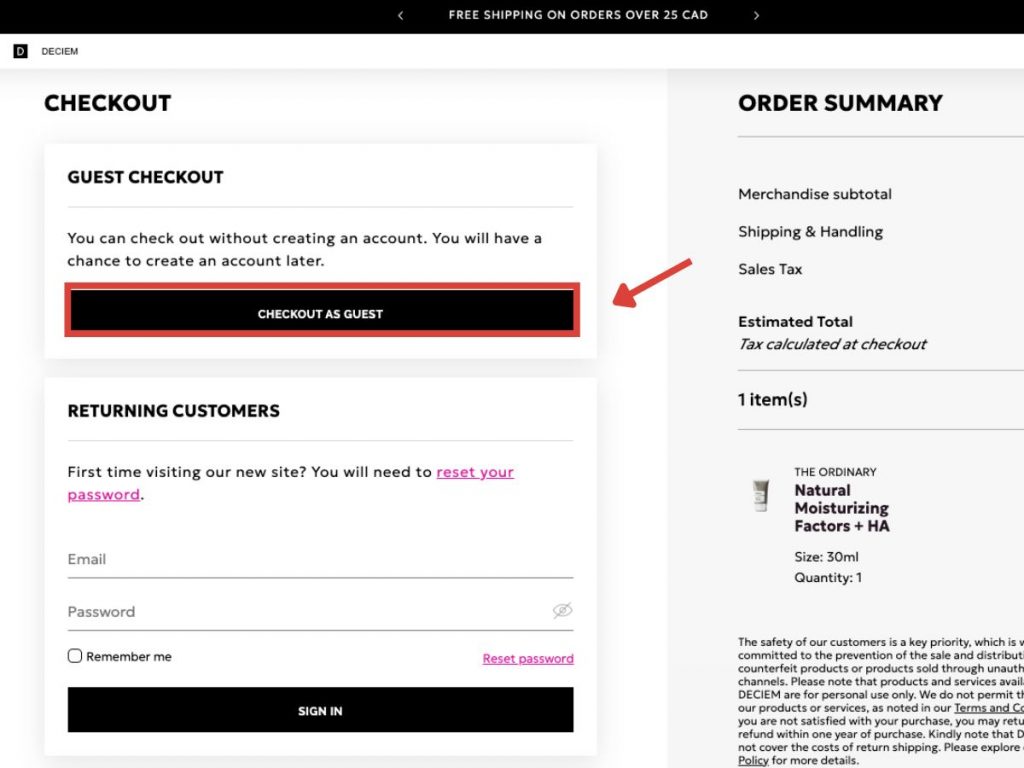Open the Policy link in the disclaimer
This screenshot has height=768, width=1024.
[x=753, y=761]
